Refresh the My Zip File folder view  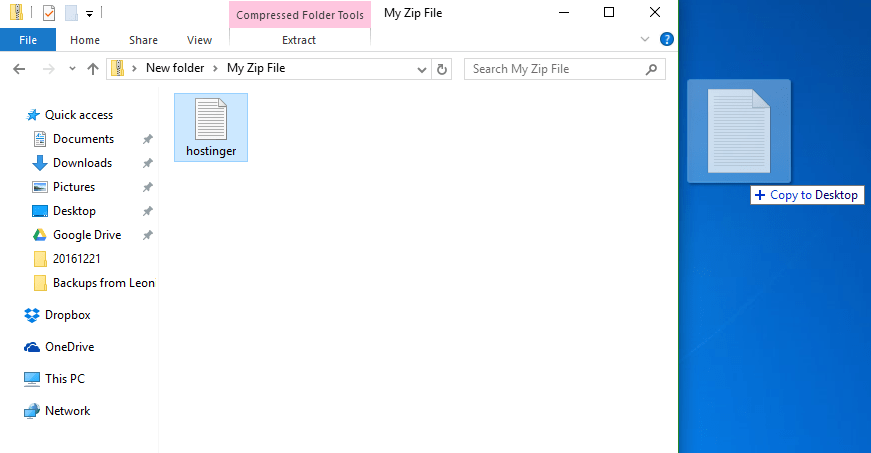(x=444, y=69)
